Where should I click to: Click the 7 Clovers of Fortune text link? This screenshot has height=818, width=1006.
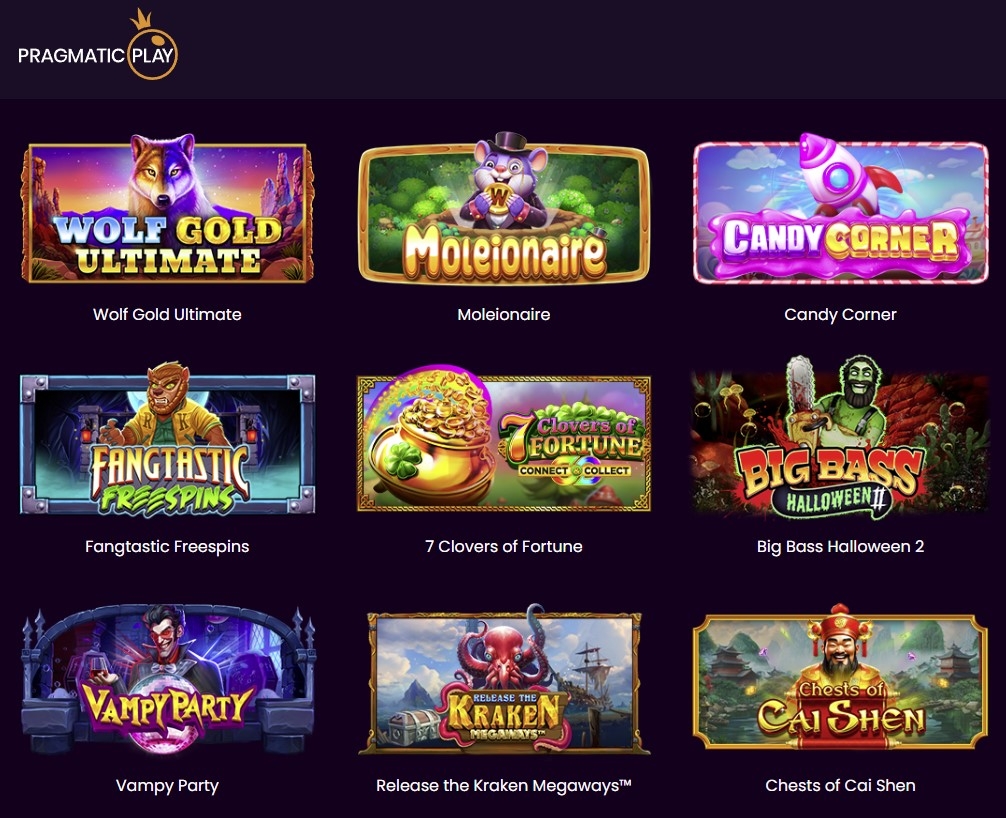pos(504,547)
